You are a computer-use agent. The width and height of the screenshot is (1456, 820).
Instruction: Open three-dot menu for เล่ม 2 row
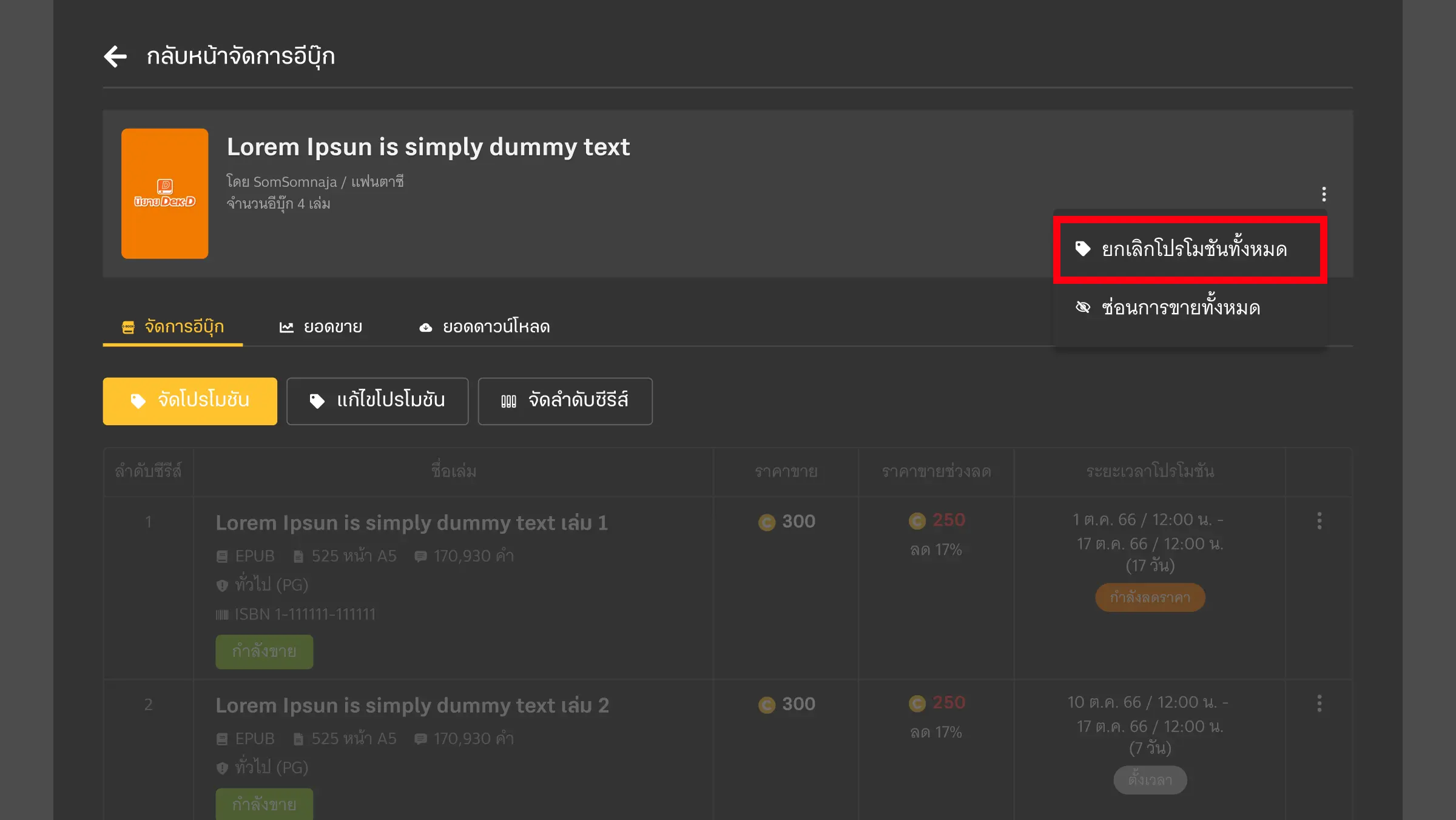pos(1319,704)
